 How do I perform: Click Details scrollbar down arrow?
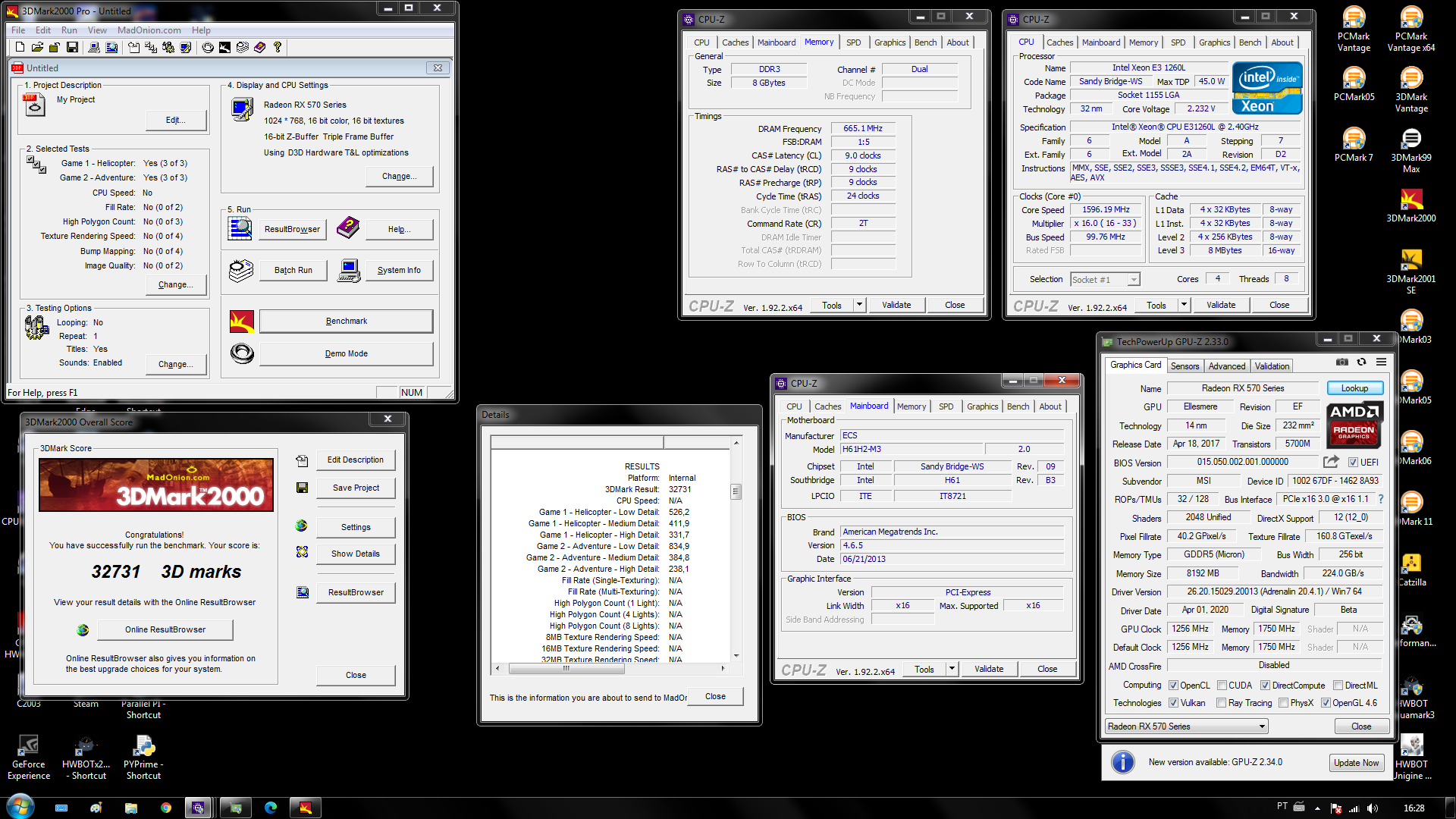point(735,655)
